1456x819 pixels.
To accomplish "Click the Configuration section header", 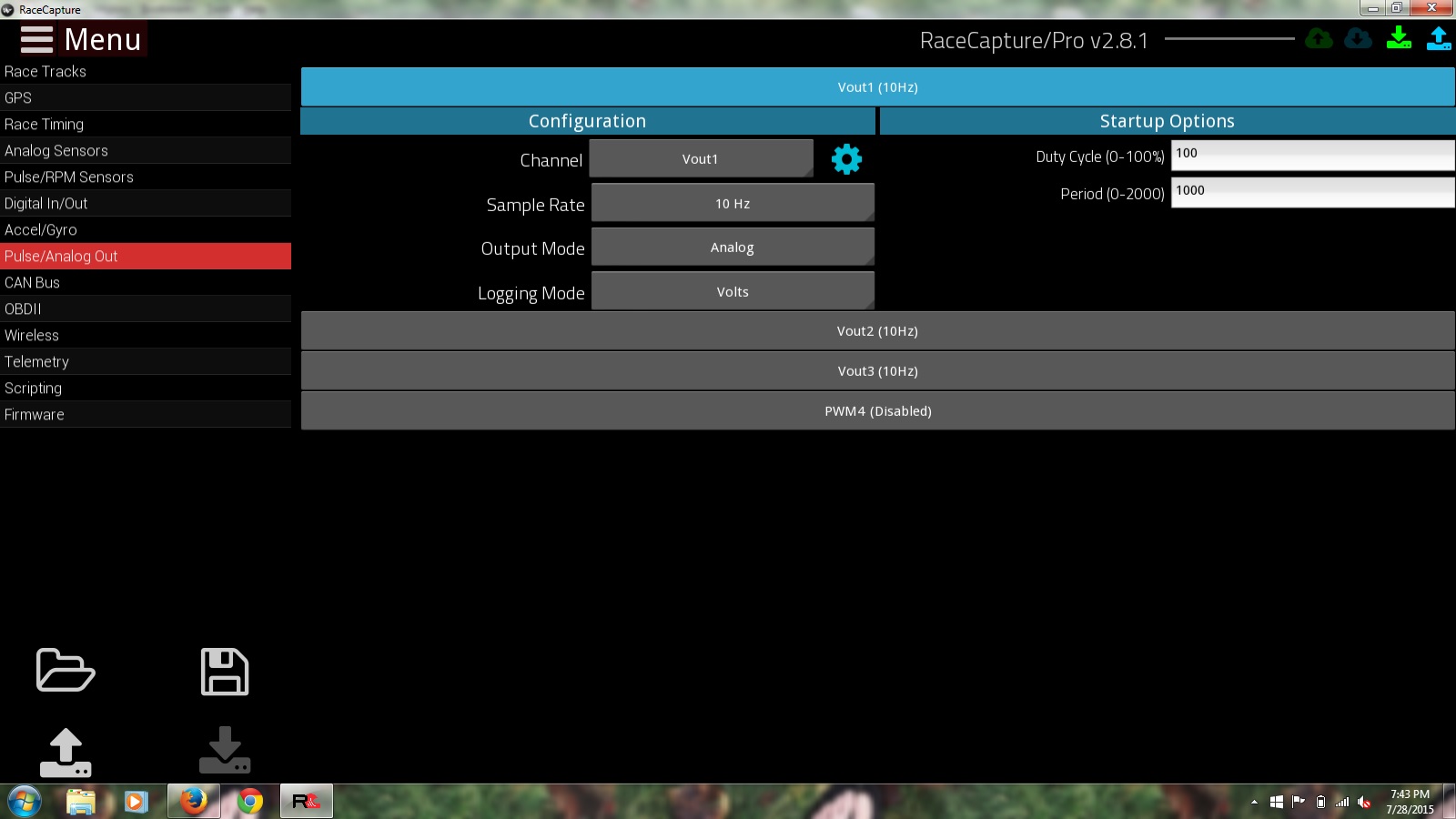I will point(588,121).
